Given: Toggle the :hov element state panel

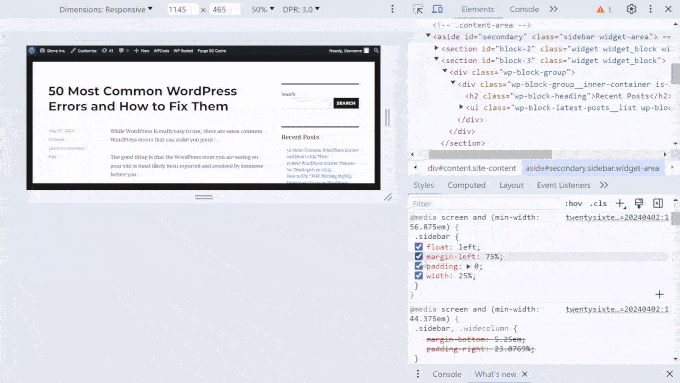Looking at the screenshot, I should (573, 203).
